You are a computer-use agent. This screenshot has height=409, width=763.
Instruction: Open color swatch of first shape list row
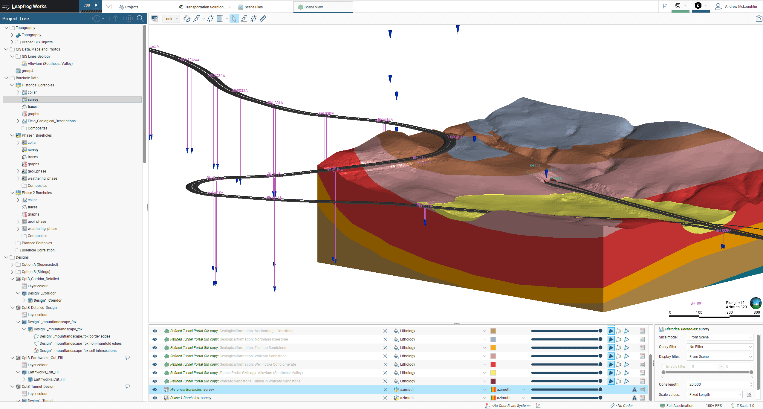[x=494, y=329]
